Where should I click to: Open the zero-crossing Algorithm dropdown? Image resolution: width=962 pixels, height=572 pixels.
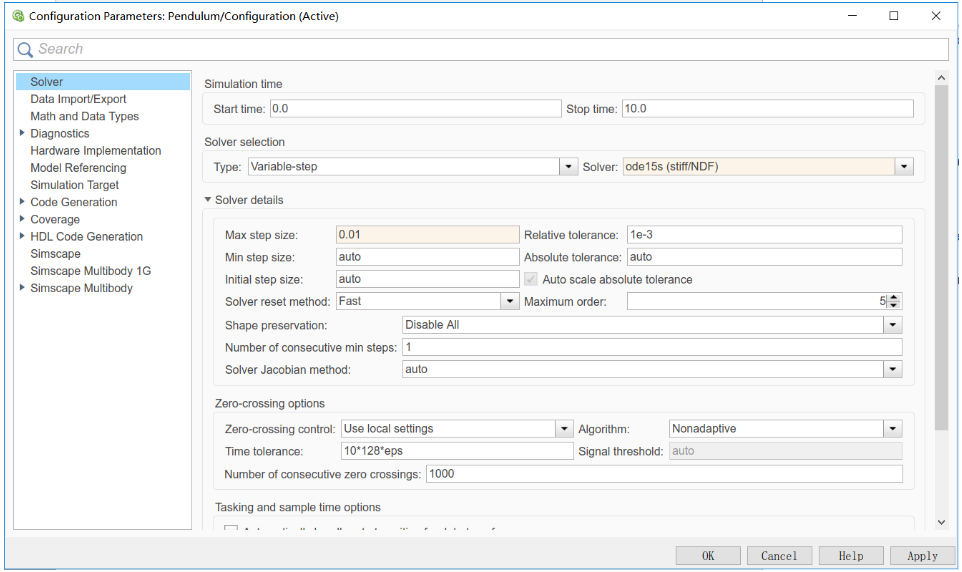[x=785, y=428]
